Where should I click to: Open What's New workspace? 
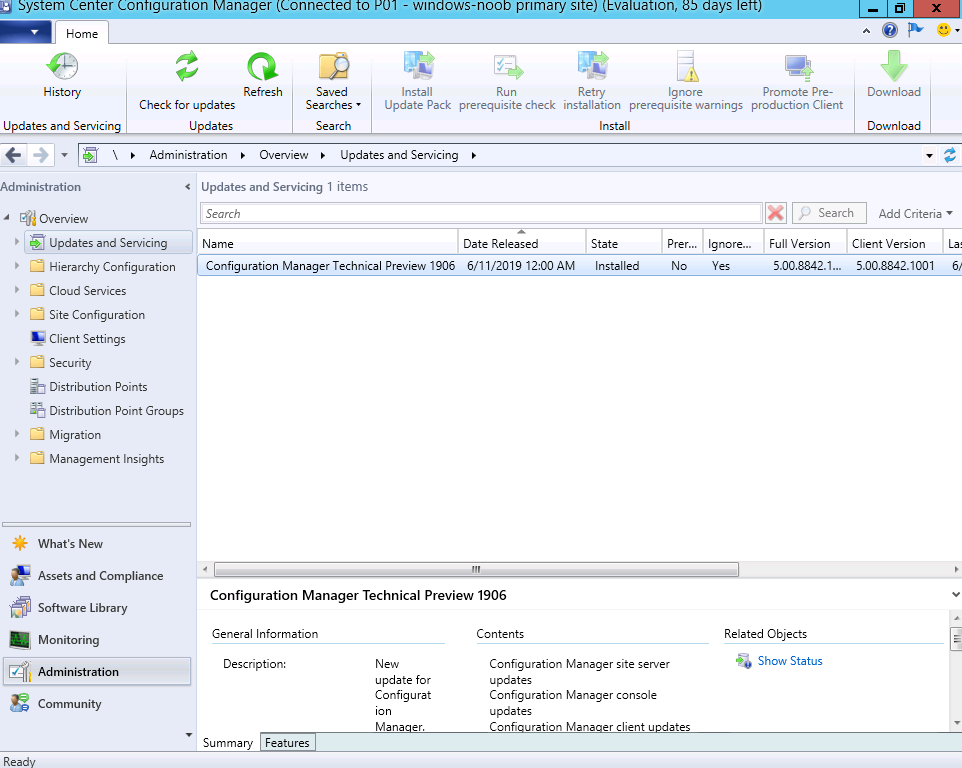71,543
